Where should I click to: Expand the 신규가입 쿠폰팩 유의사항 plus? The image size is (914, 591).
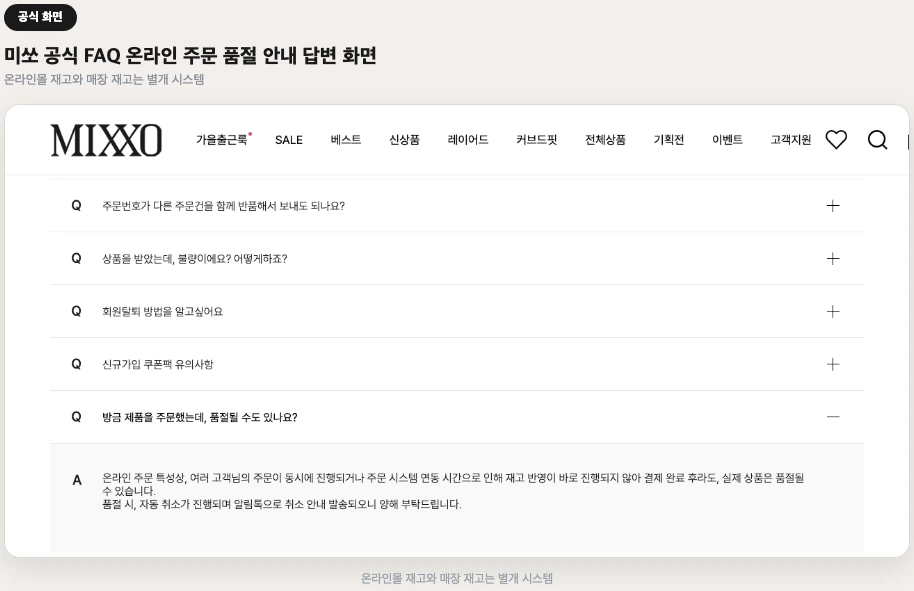pyautogui.click(x=833, y=364)
